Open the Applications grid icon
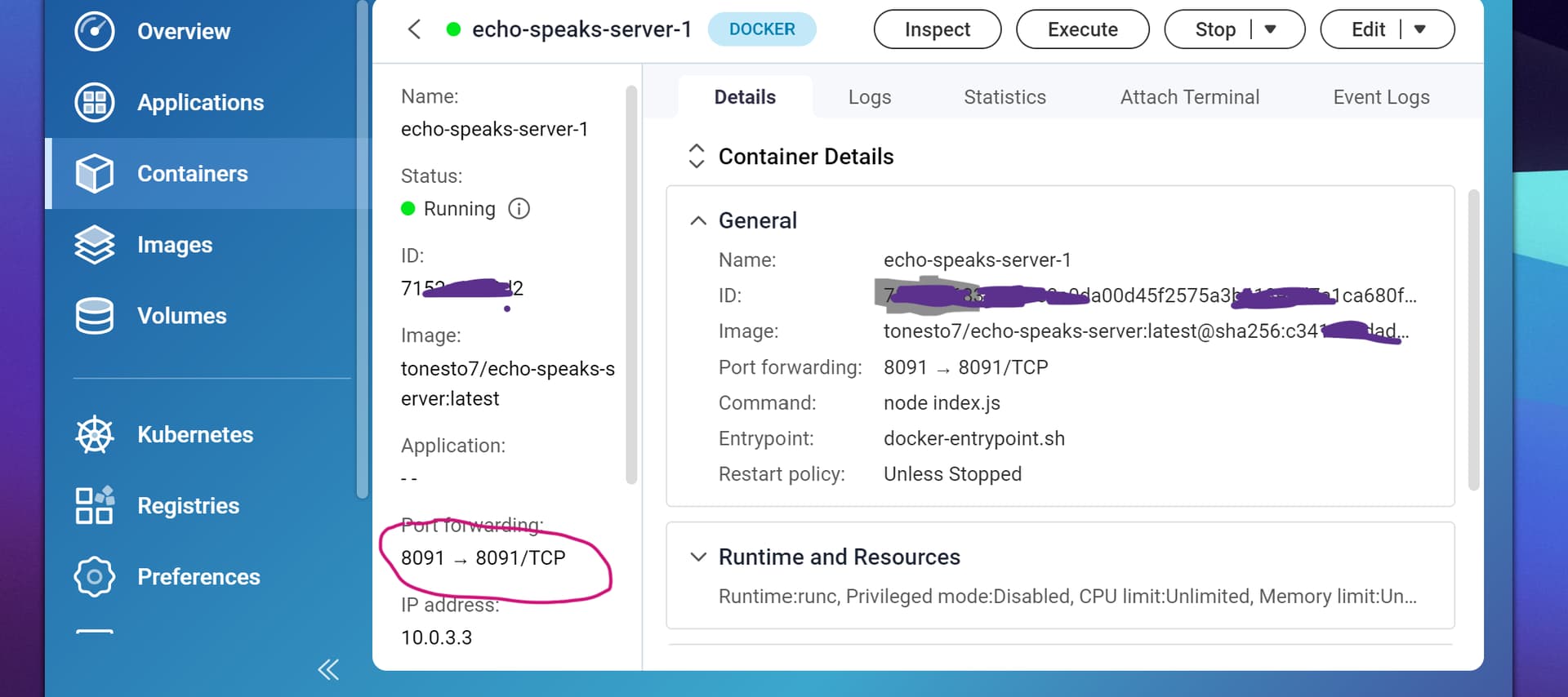The width and height of the screenshot is (1568, 697). (95, 103)
